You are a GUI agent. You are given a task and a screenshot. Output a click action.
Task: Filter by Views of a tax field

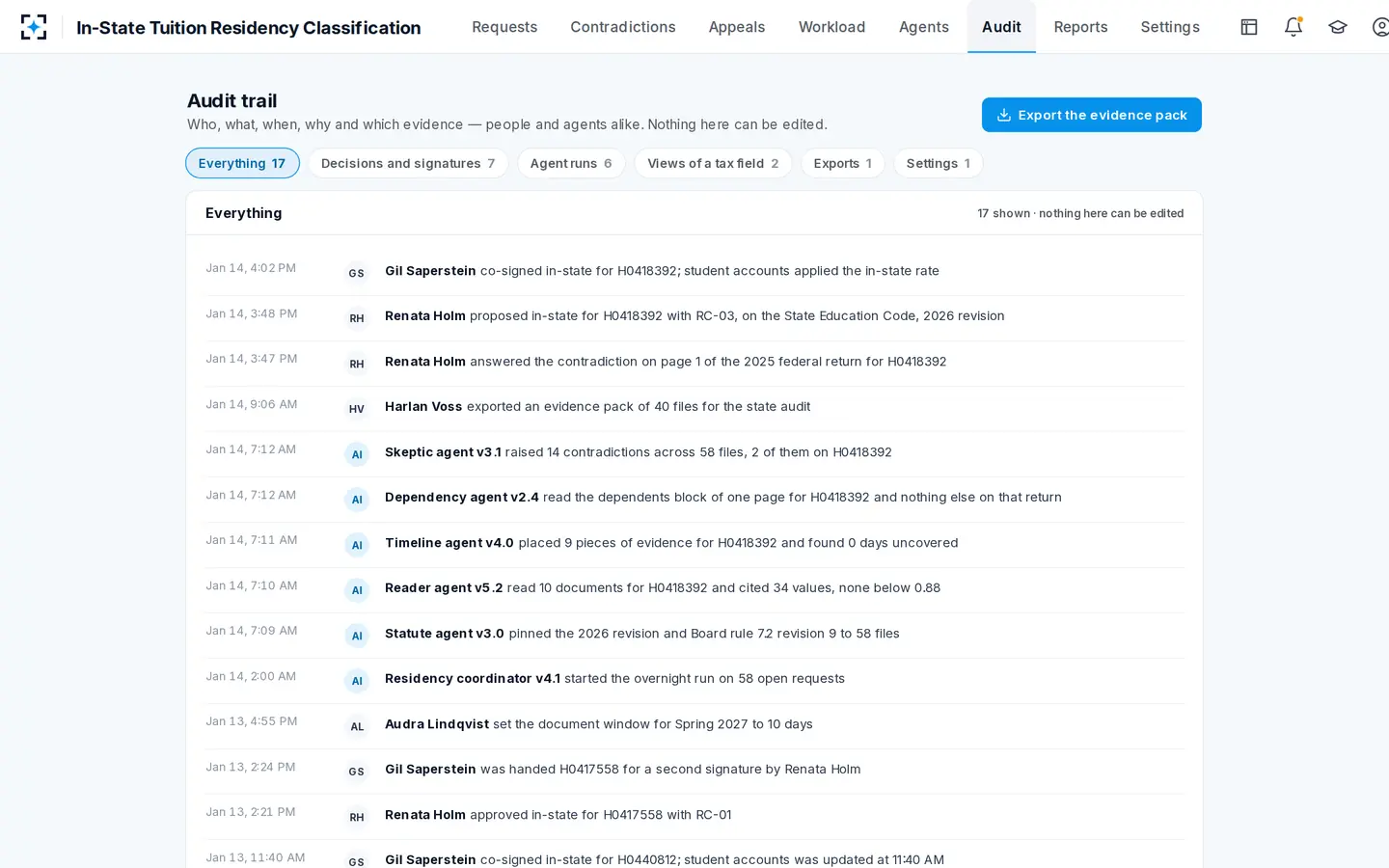(713, 163)
